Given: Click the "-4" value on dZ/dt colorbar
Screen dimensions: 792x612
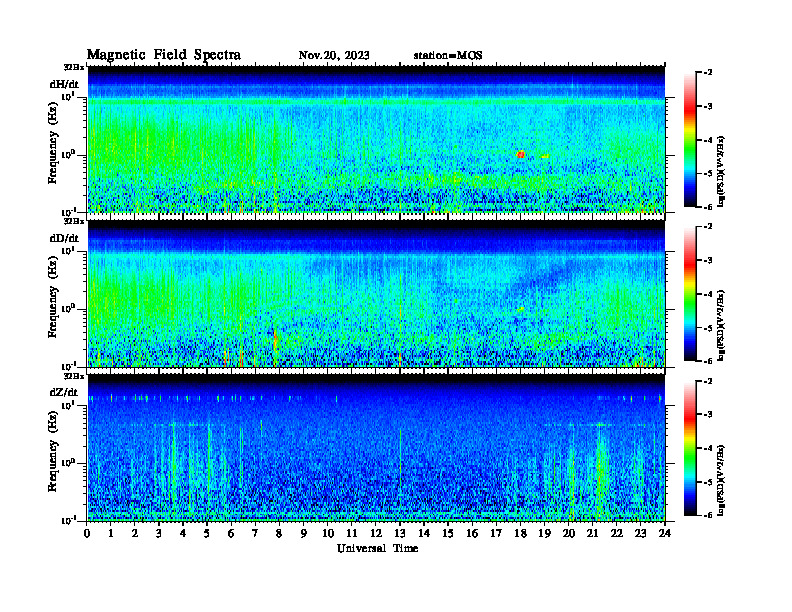Looking at the screenshot, I should (x=708, y=448).
